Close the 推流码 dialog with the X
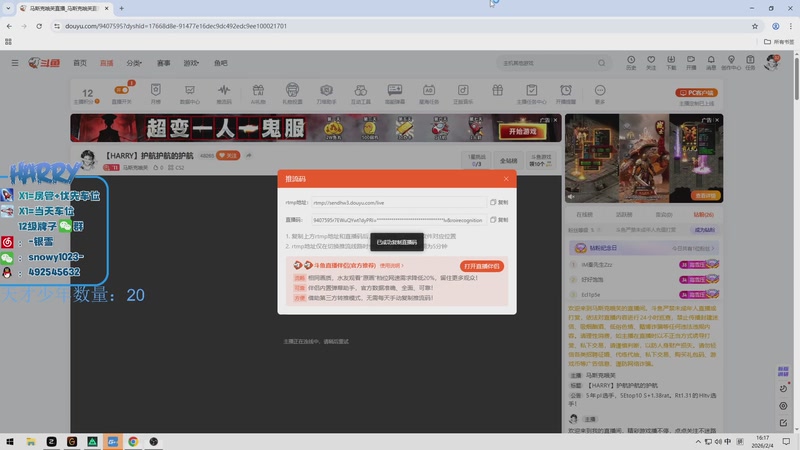 pyautogui.click(x=506, y=179)
